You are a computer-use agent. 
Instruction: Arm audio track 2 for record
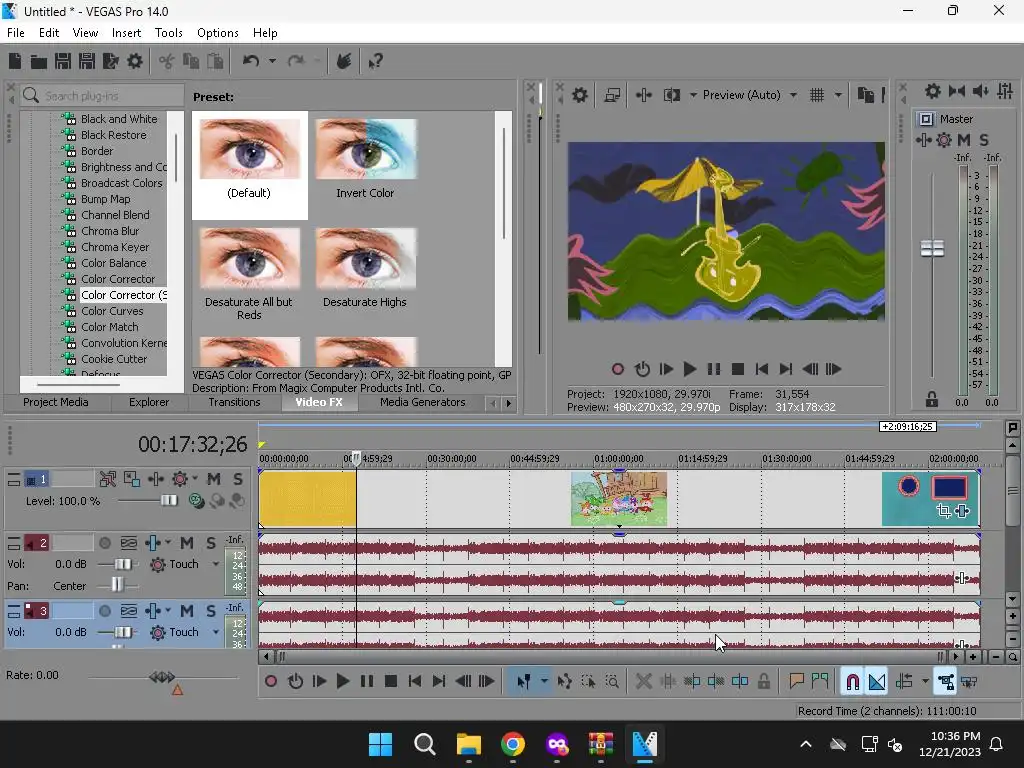click(104, 543)
